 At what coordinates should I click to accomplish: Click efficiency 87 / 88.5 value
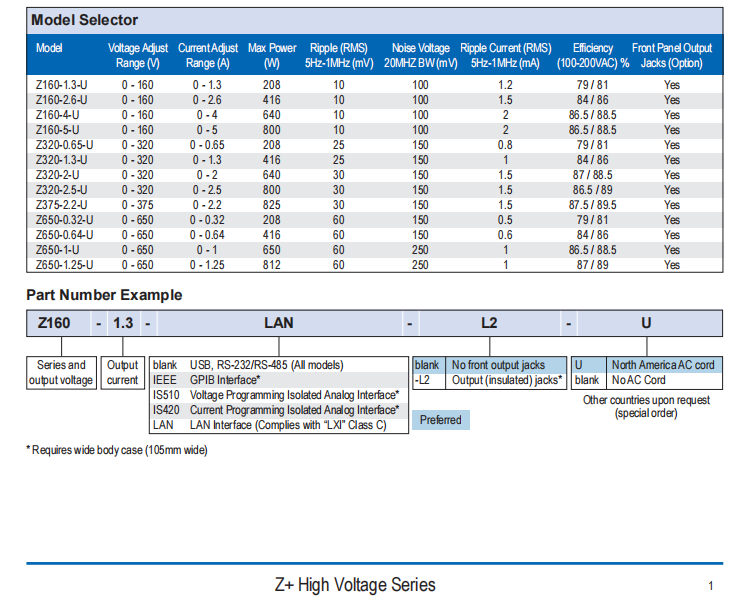click(x=592, y=175)
